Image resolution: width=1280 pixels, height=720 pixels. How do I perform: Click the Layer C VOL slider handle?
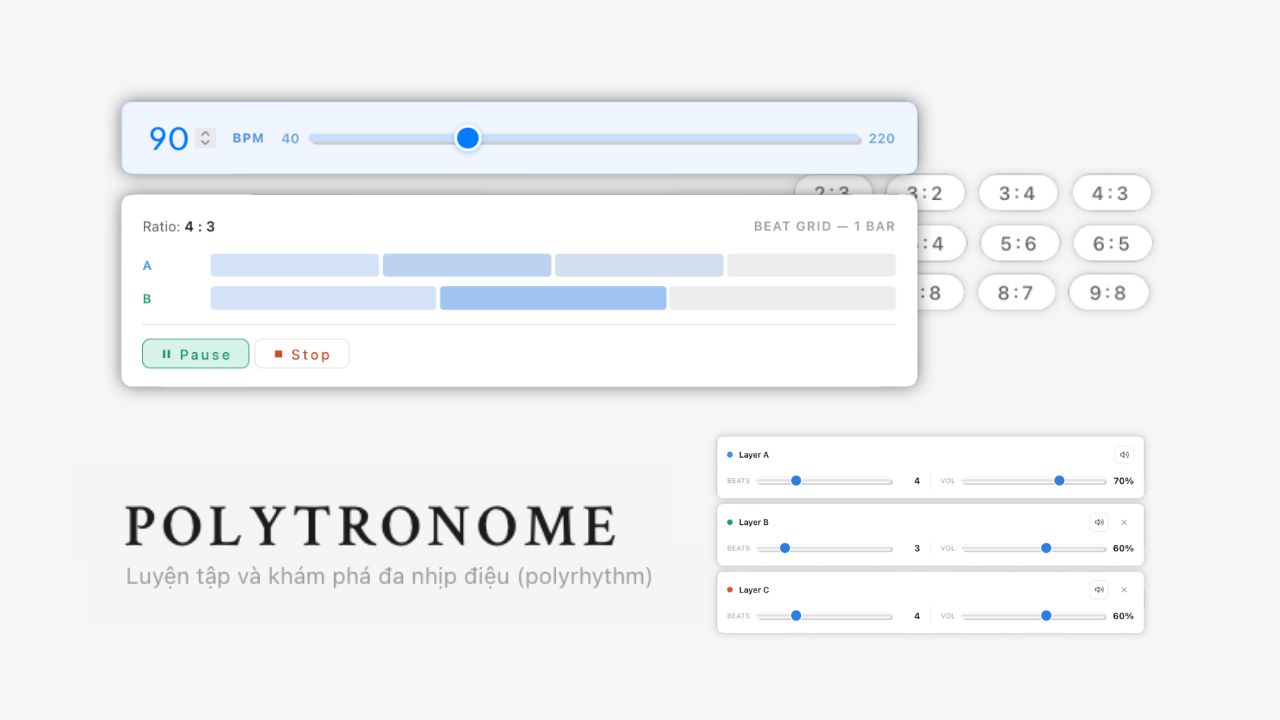tap(1046, 616)
